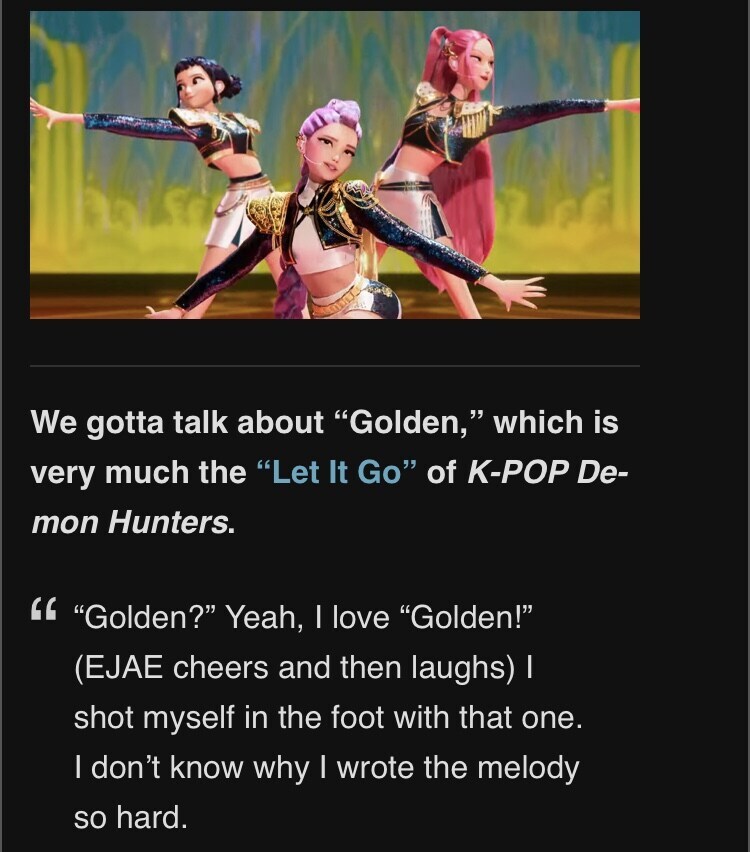Image resolution: width=750 pixels, height=852 pixels.
Task: Click the horizontal divider line under the image
Action: click(335, 366)
